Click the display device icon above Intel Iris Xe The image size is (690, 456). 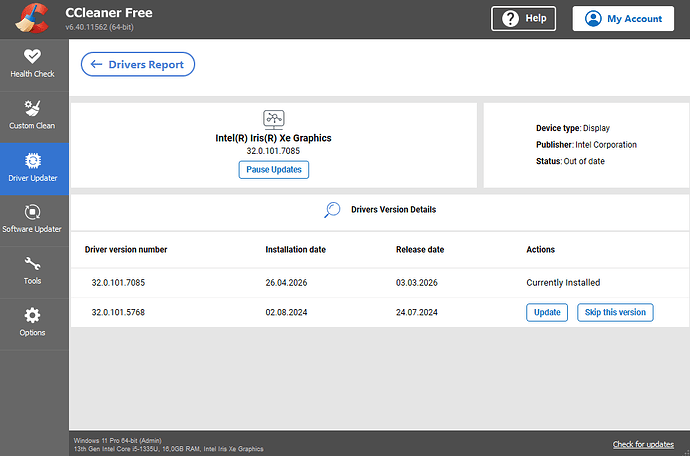pos(274,120)
